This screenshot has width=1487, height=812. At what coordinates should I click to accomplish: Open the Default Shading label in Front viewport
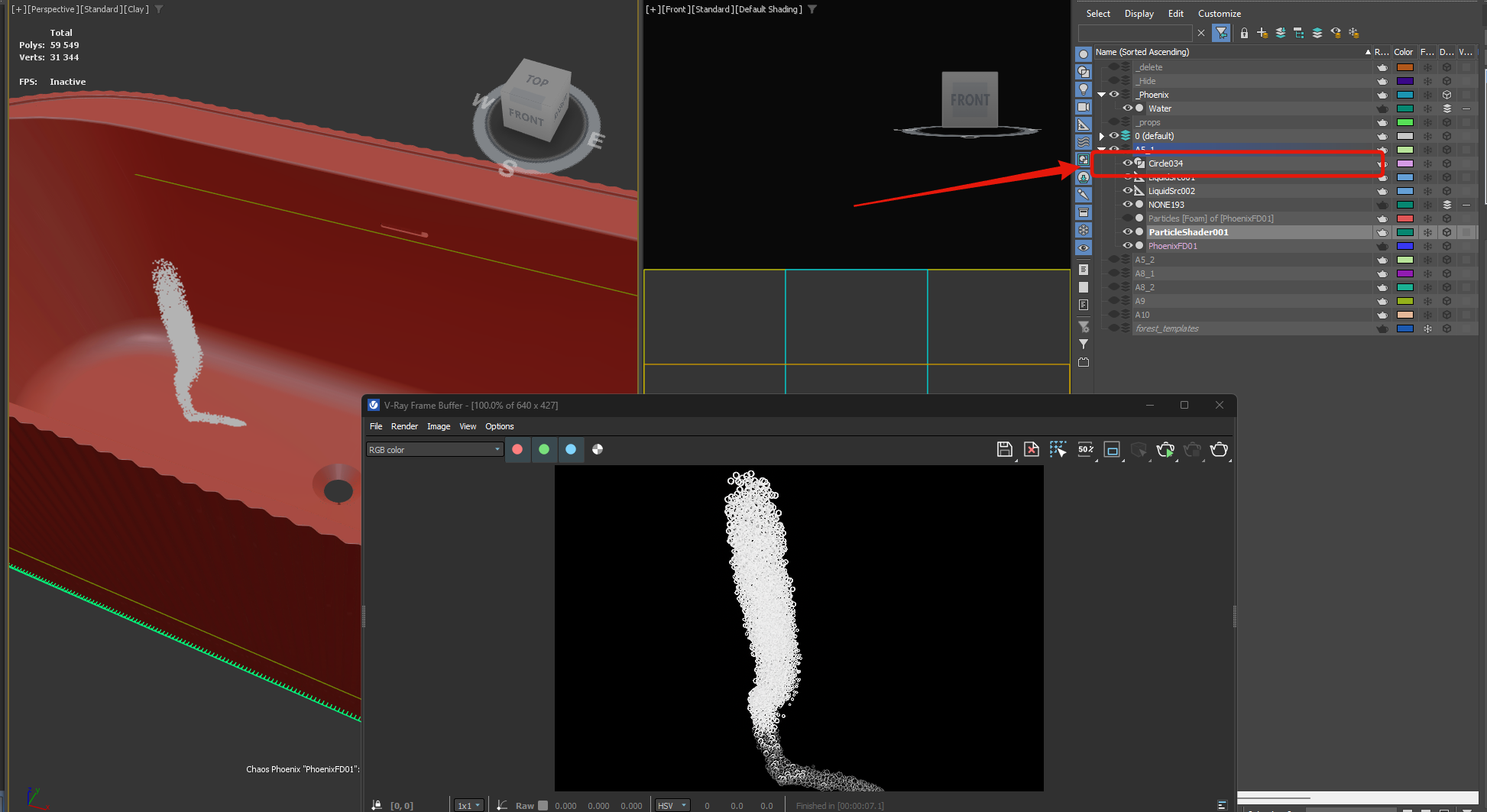769,9
